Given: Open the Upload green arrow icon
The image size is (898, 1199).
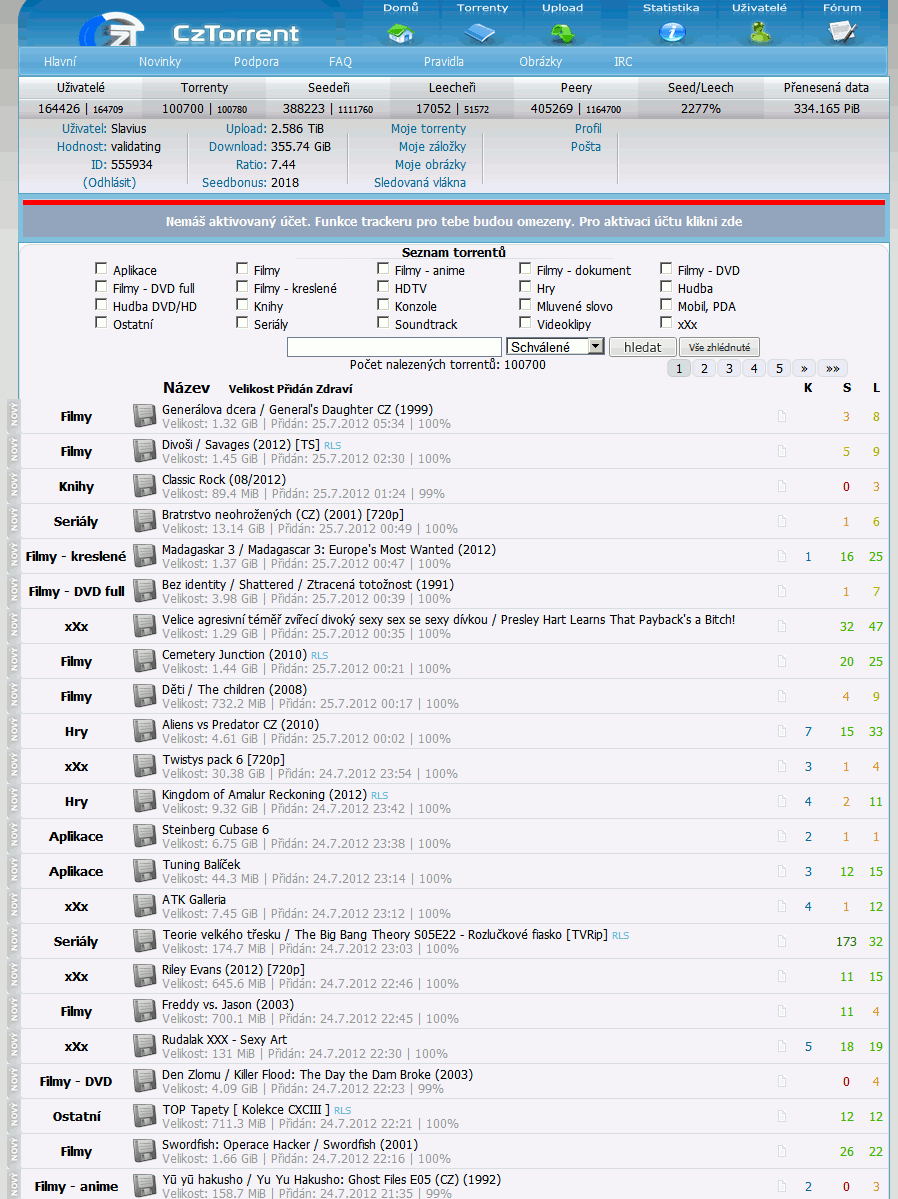Looking at the screenshot, I should coord(562,33).
